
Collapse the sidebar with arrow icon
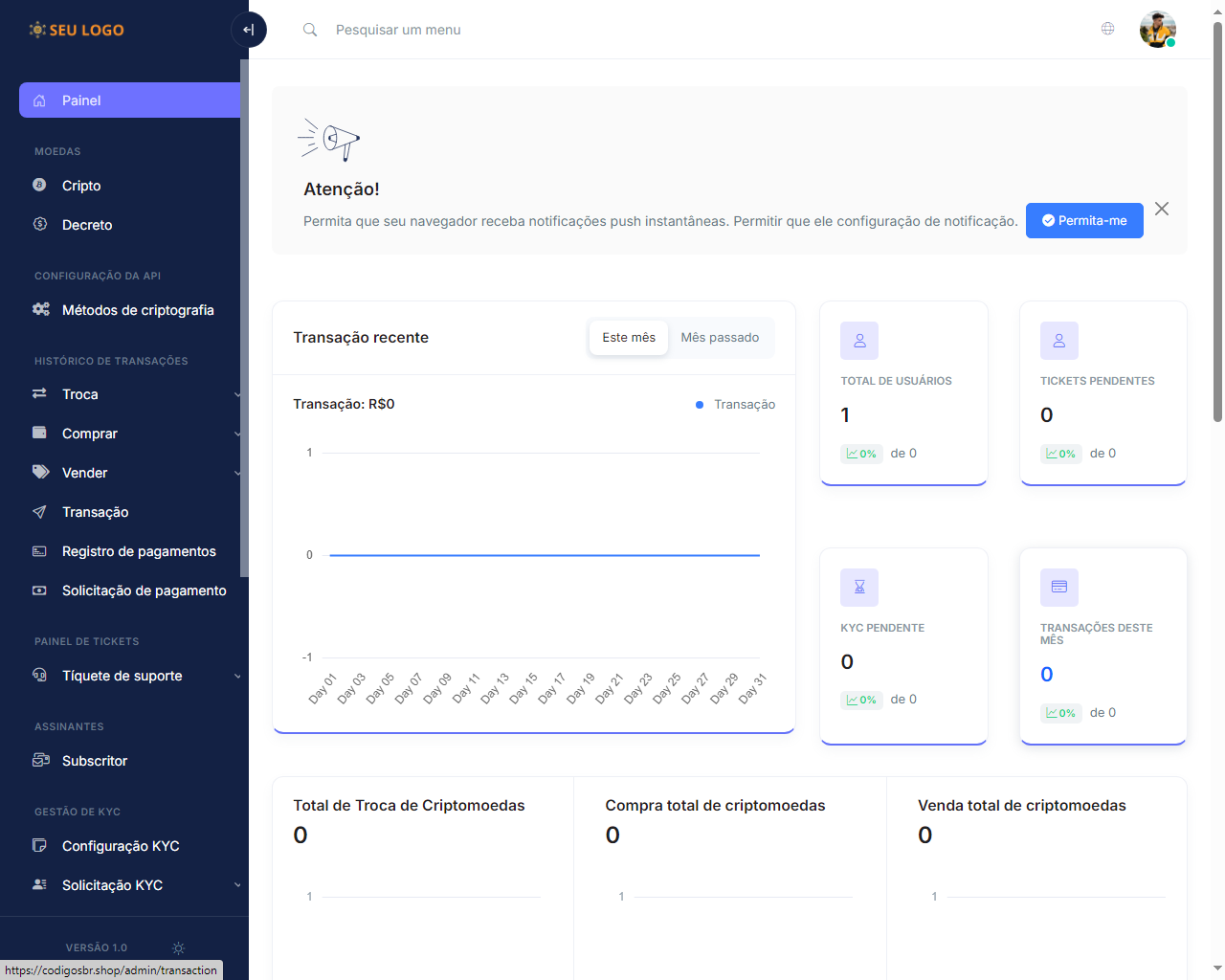pos(248,30)
